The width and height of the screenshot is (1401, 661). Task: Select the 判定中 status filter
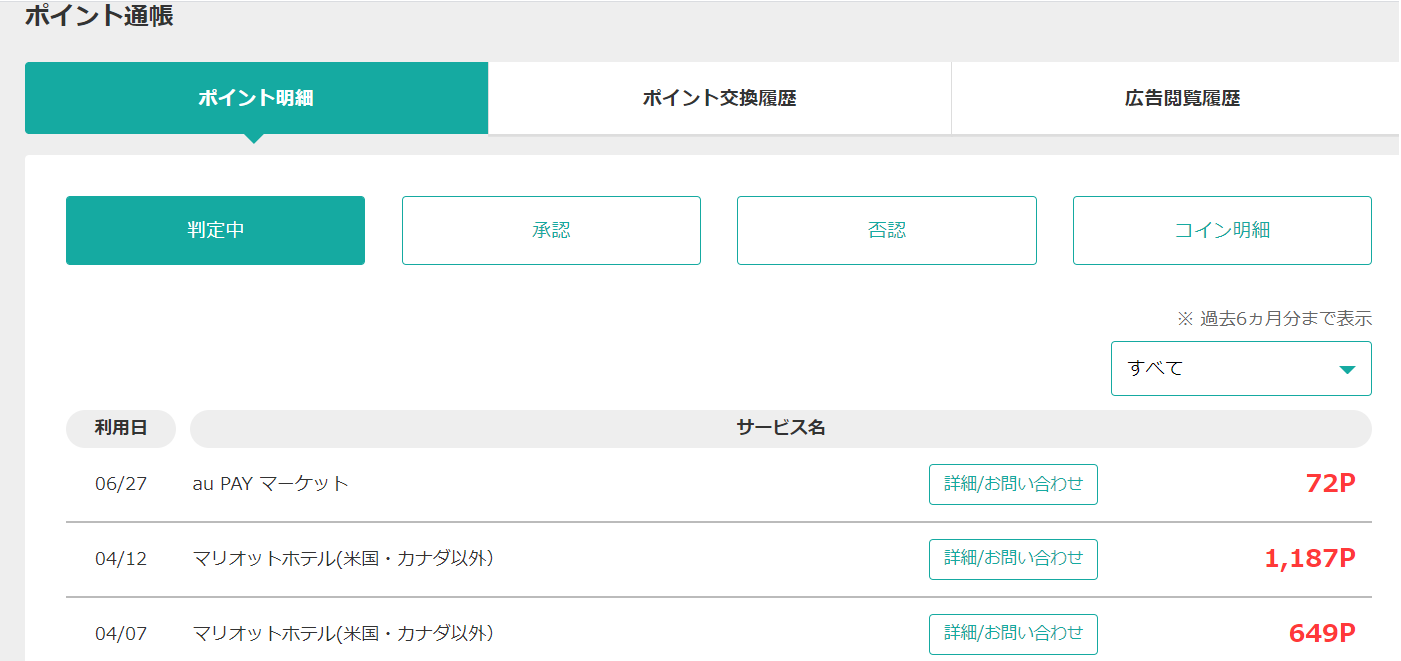[215, 230]
